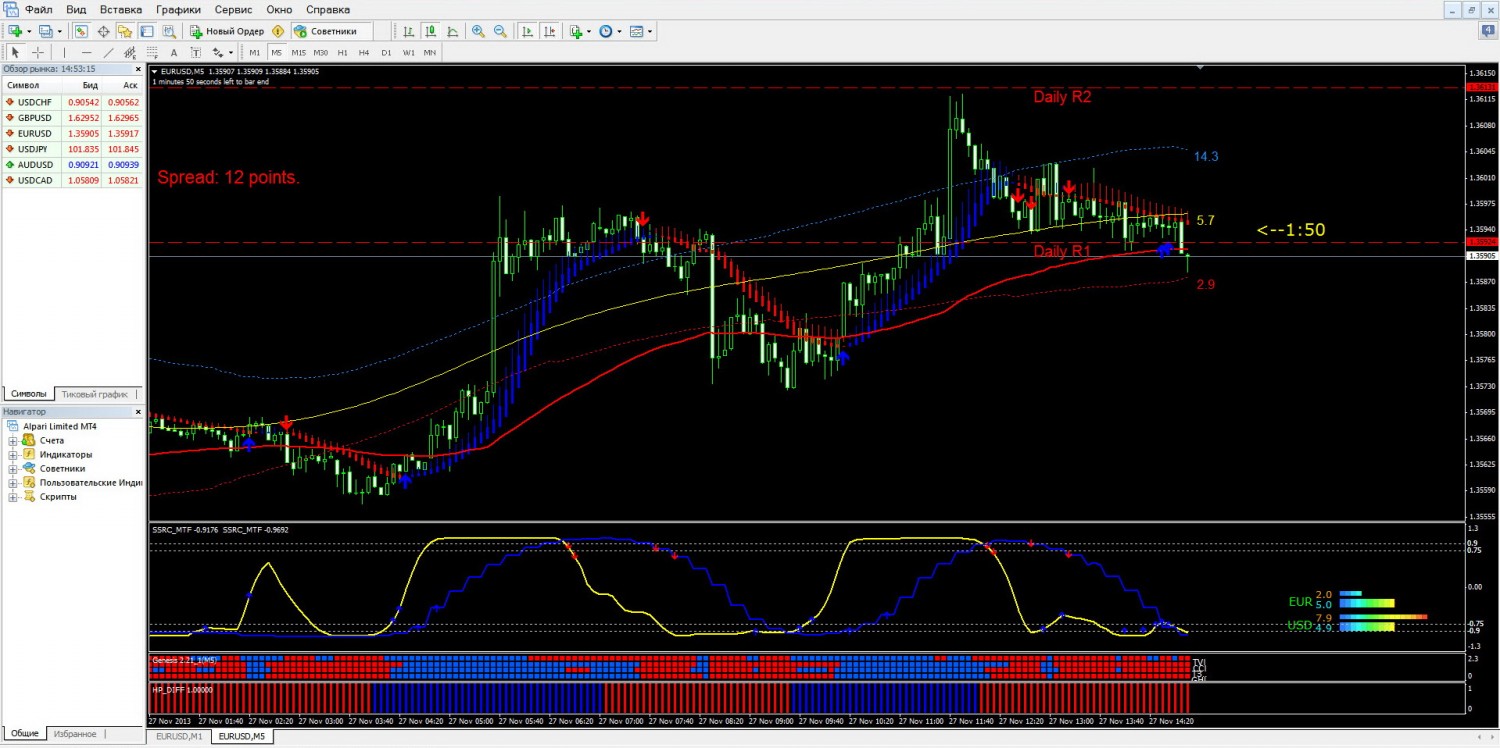Switch chart to line chart type
The height and width of the screenshot is (748, 1500).
pyautogui.click(x=452, y=31)
